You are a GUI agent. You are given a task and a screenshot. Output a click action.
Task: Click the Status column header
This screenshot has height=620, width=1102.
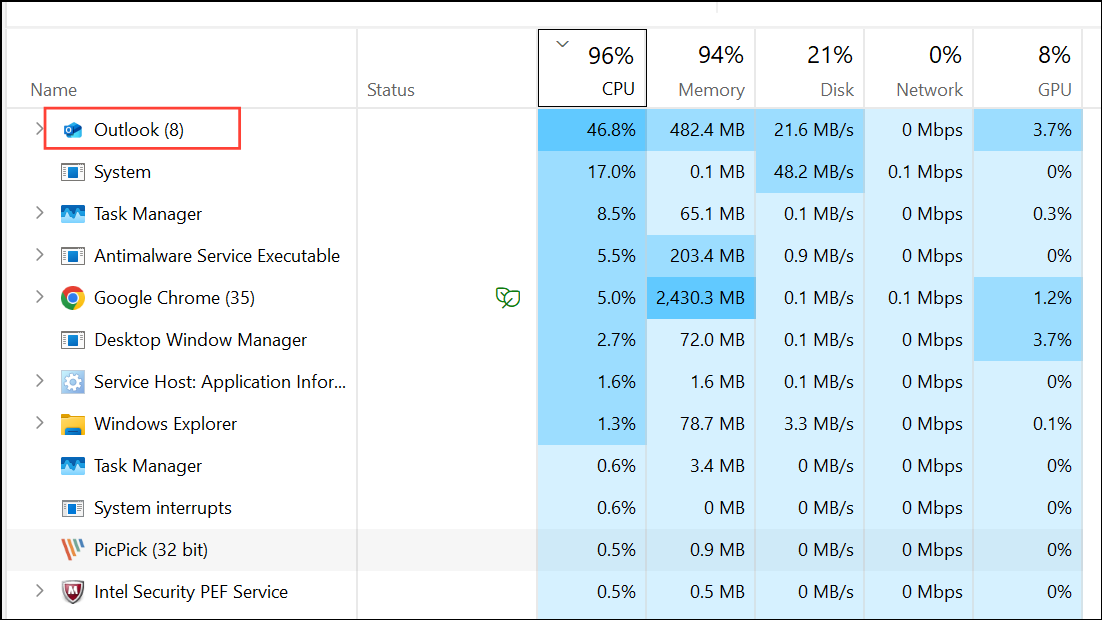click(390, 90)
